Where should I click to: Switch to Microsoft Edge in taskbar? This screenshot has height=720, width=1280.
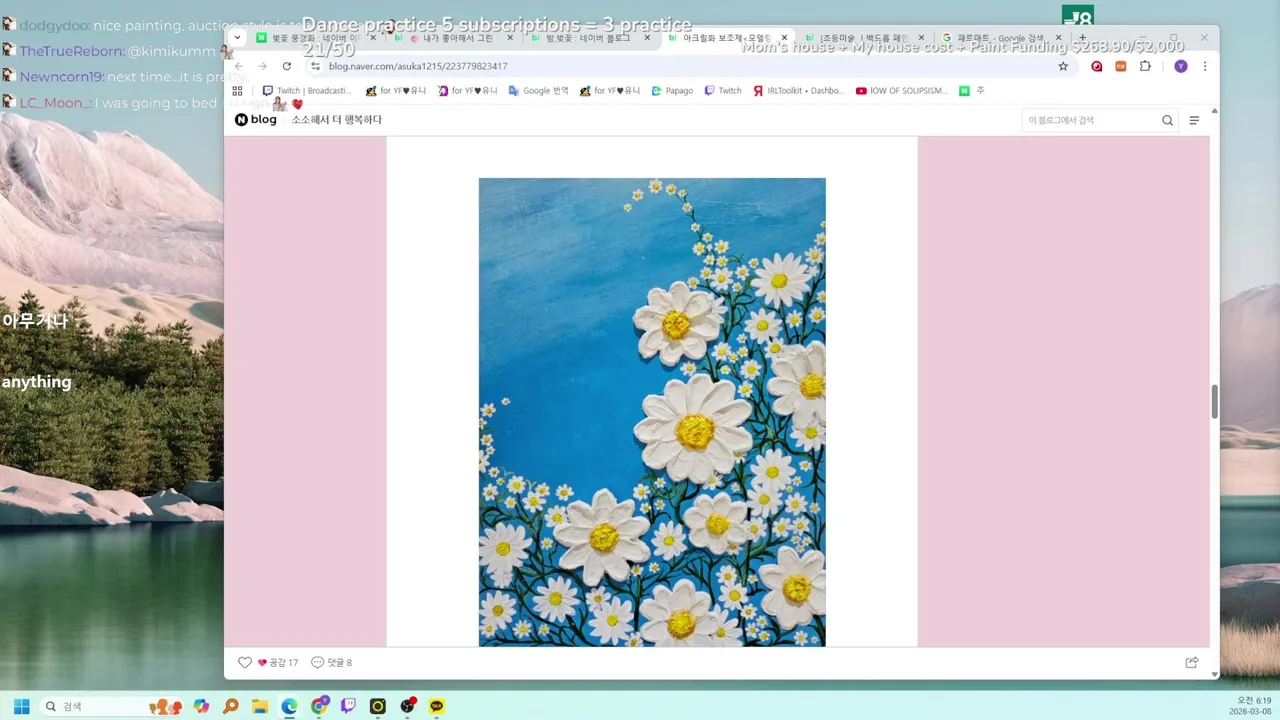(289, 706)
